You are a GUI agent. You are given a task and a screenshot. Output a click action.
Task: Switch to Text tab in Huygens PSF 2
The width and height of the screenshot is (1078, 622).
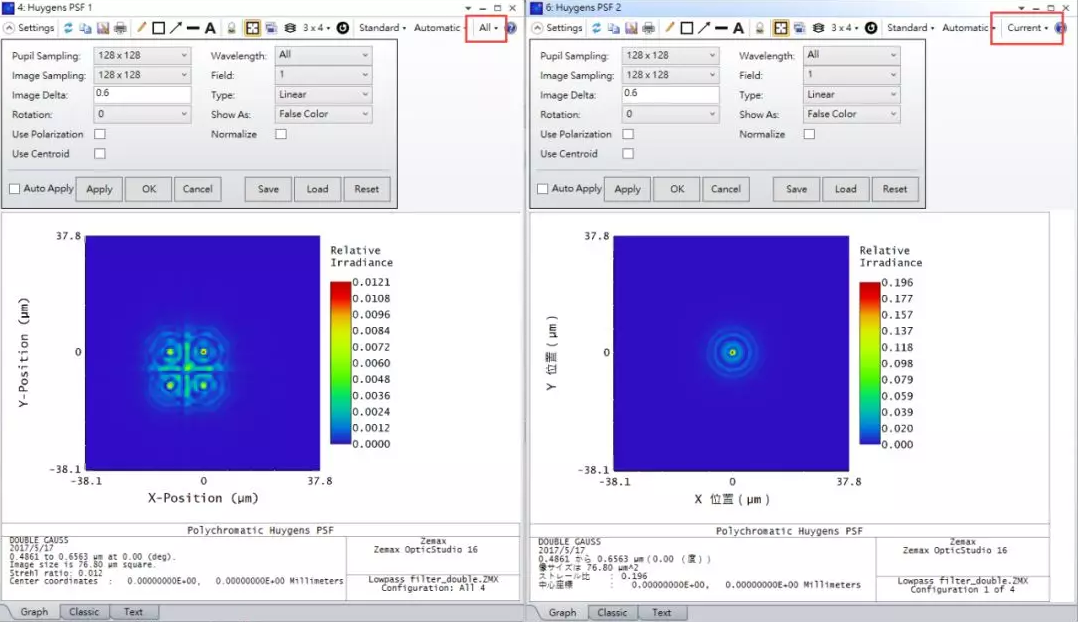click(661, 612)
